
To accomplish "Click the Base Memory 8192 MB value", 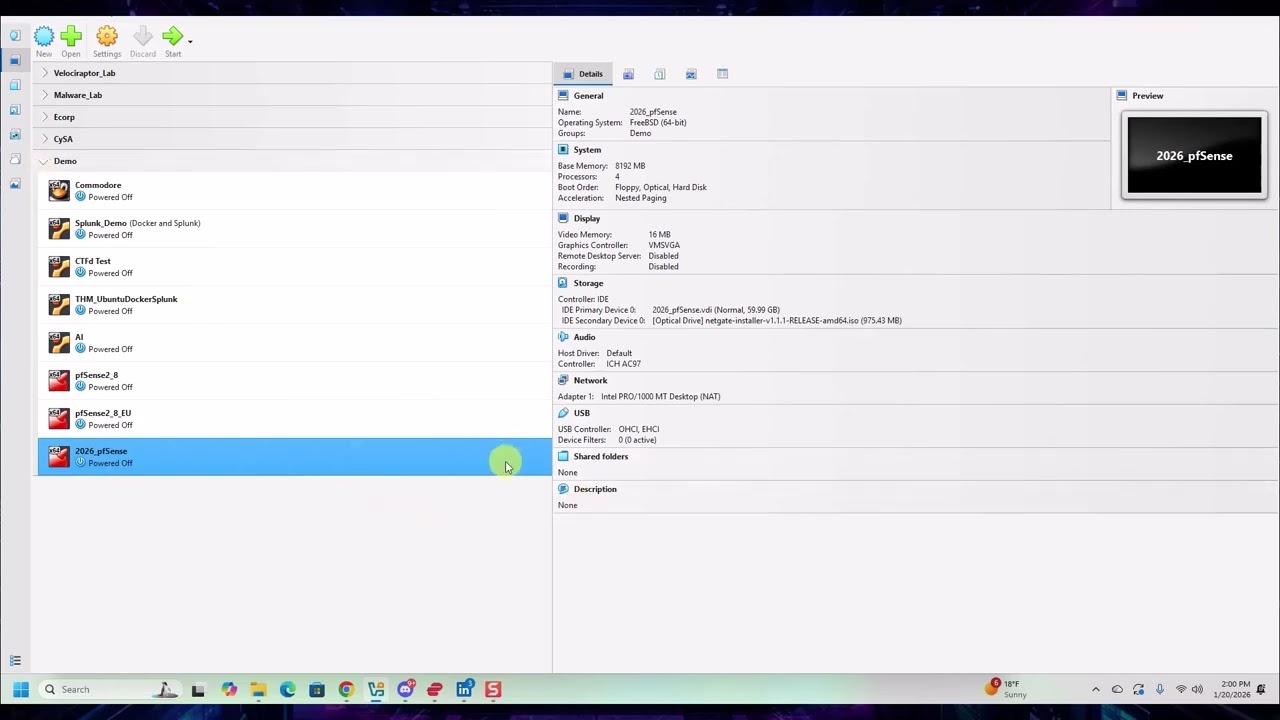I will tap(630, 166).
